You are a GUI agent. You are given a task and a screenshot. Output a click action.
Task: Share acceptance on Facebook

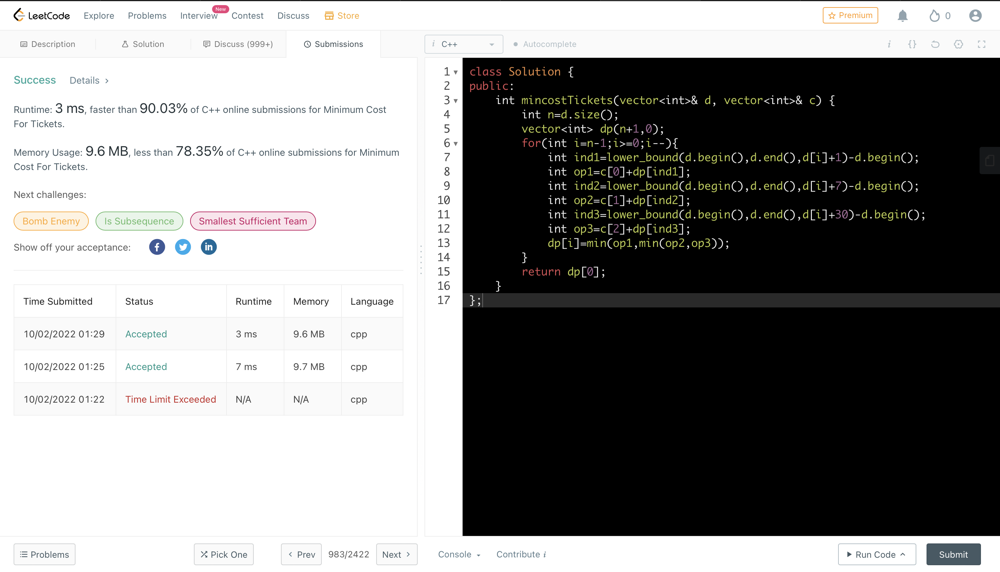tap(157, 247)
